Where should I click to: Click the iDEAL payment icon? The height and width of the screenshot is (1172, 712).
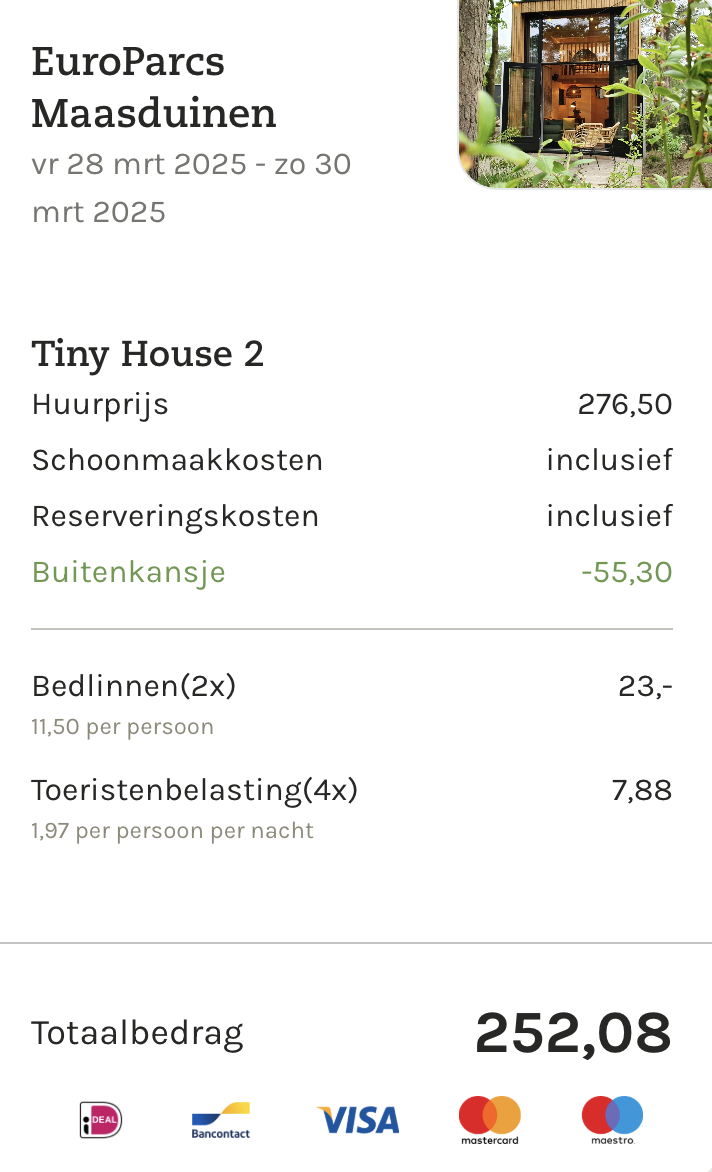pos(101,1120)
